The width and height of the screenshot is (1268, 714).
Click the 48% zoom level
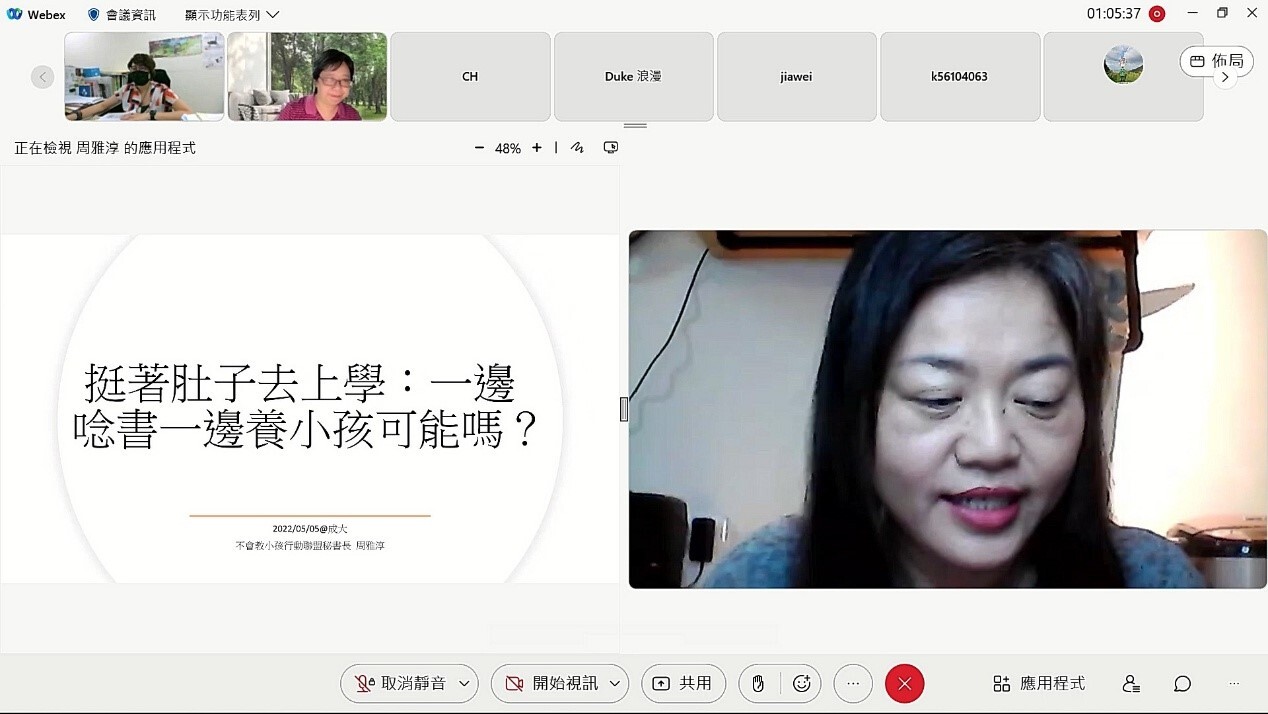click(508, 148)
